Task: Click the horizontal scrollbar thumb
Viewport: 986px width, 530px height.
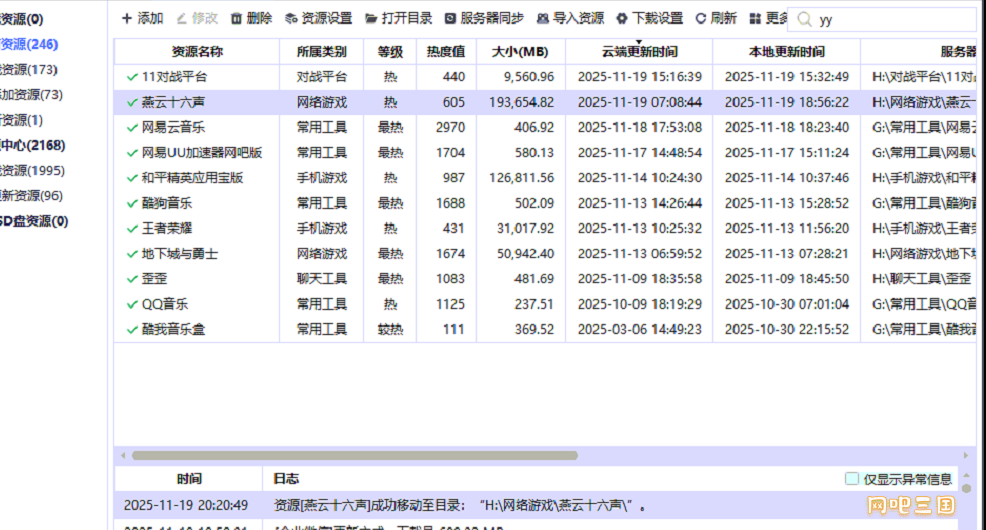Action: click(x=355, y=455)
